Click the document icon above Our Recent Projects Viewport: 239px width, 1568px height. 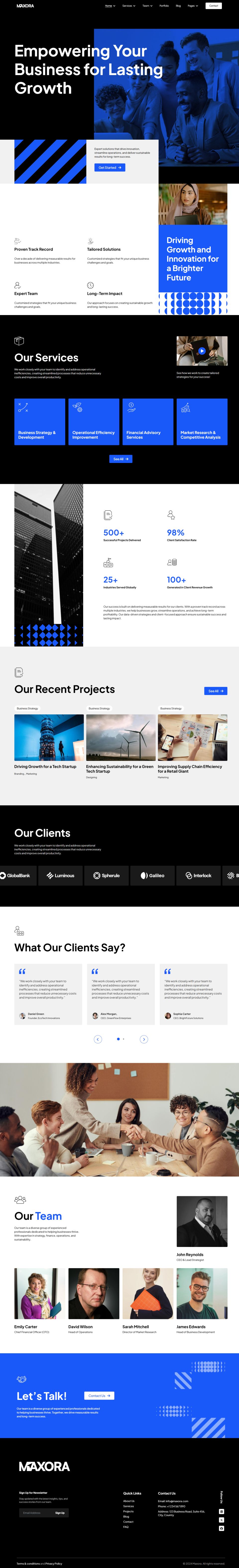tap(19, 672)
